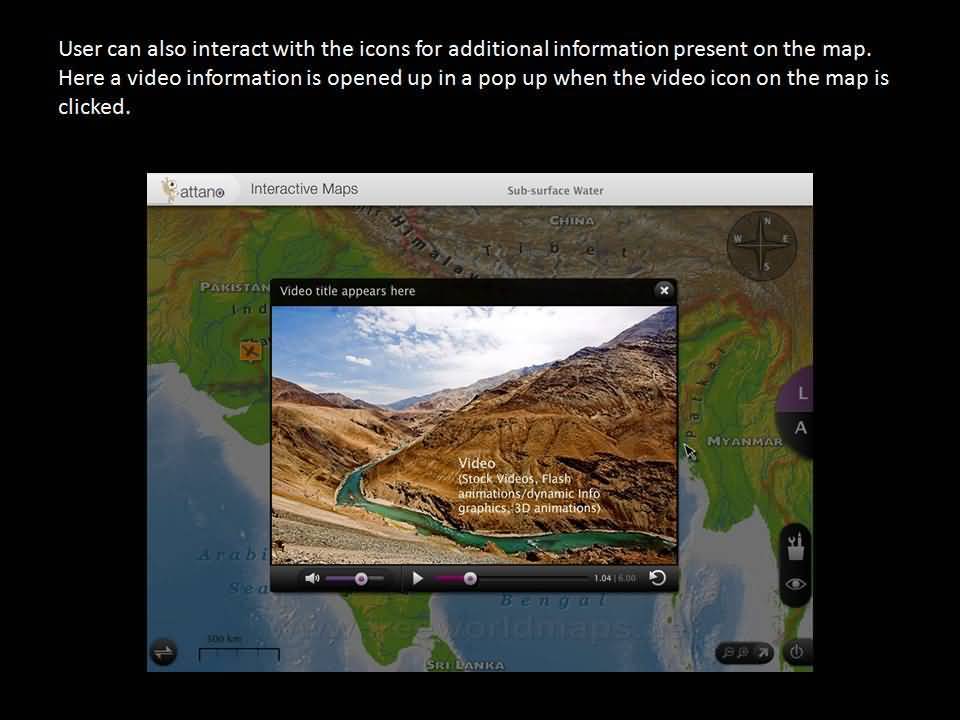Click the volume slider knob
The width and height of the screenshot is (960, 720).
pos(361,578)
